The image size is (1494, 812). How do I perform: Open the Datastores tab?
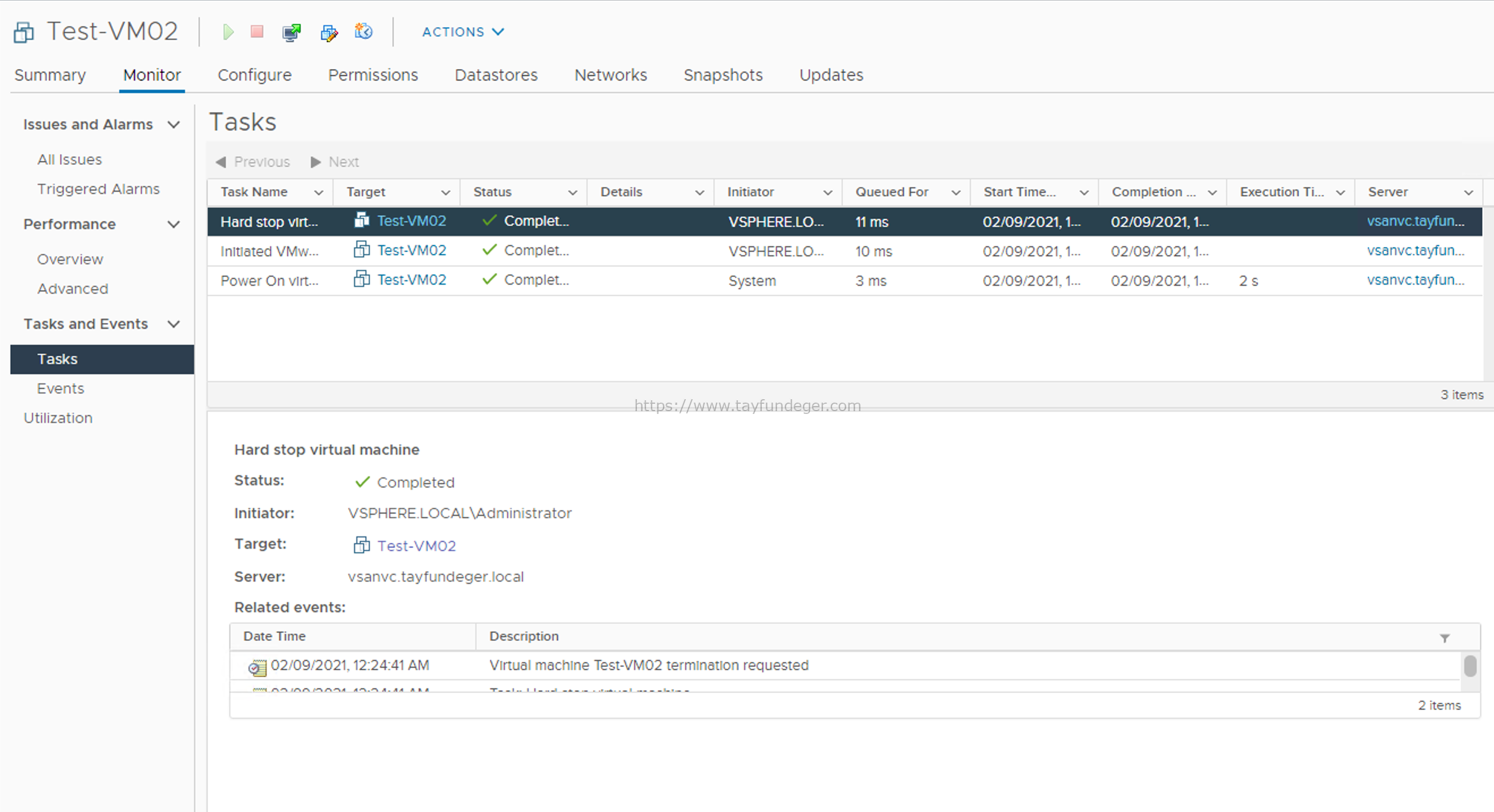(x=496, y=75)
